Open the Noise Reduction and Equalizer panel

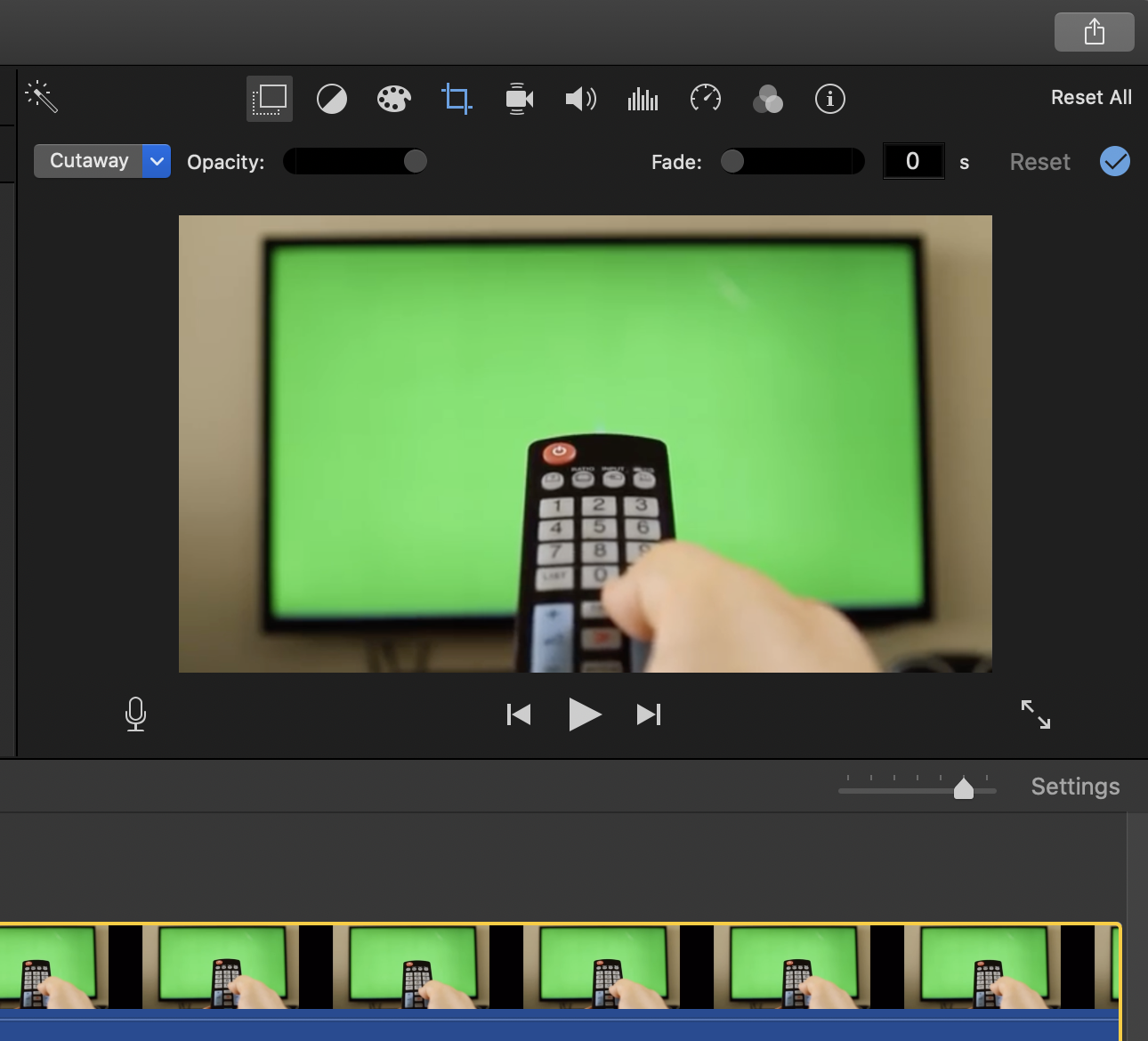click(x=643, y=99)
